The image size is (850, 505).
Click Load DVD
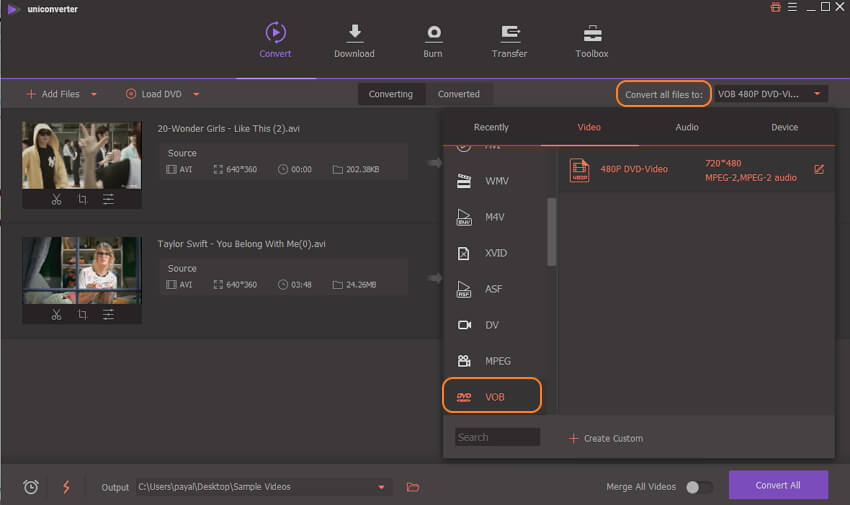[154, 94]
